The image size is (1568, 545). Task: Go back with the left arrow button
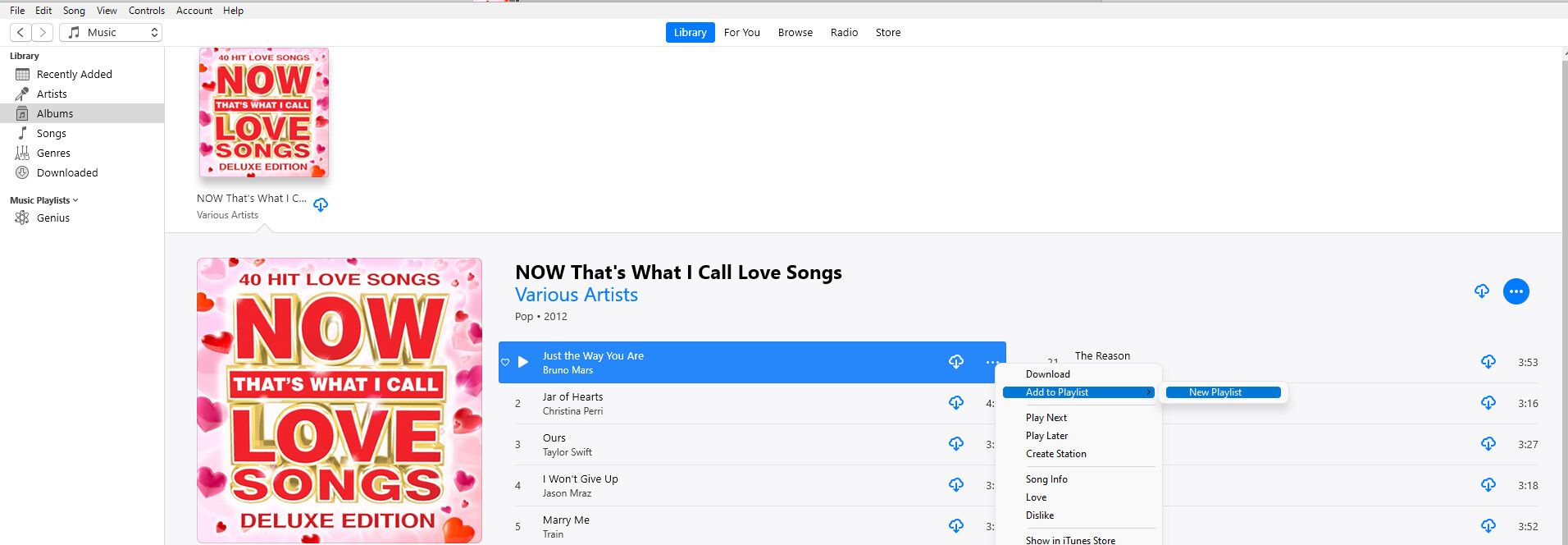[x=21, y=32]
